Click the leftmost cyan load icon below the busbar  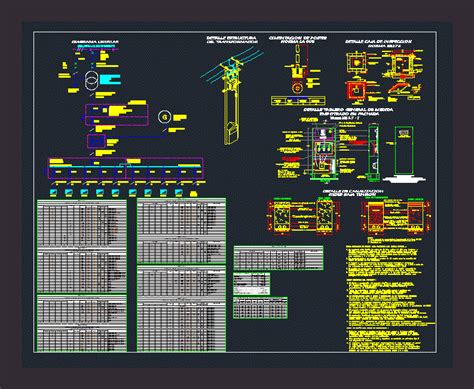click(x=53, y=192)
